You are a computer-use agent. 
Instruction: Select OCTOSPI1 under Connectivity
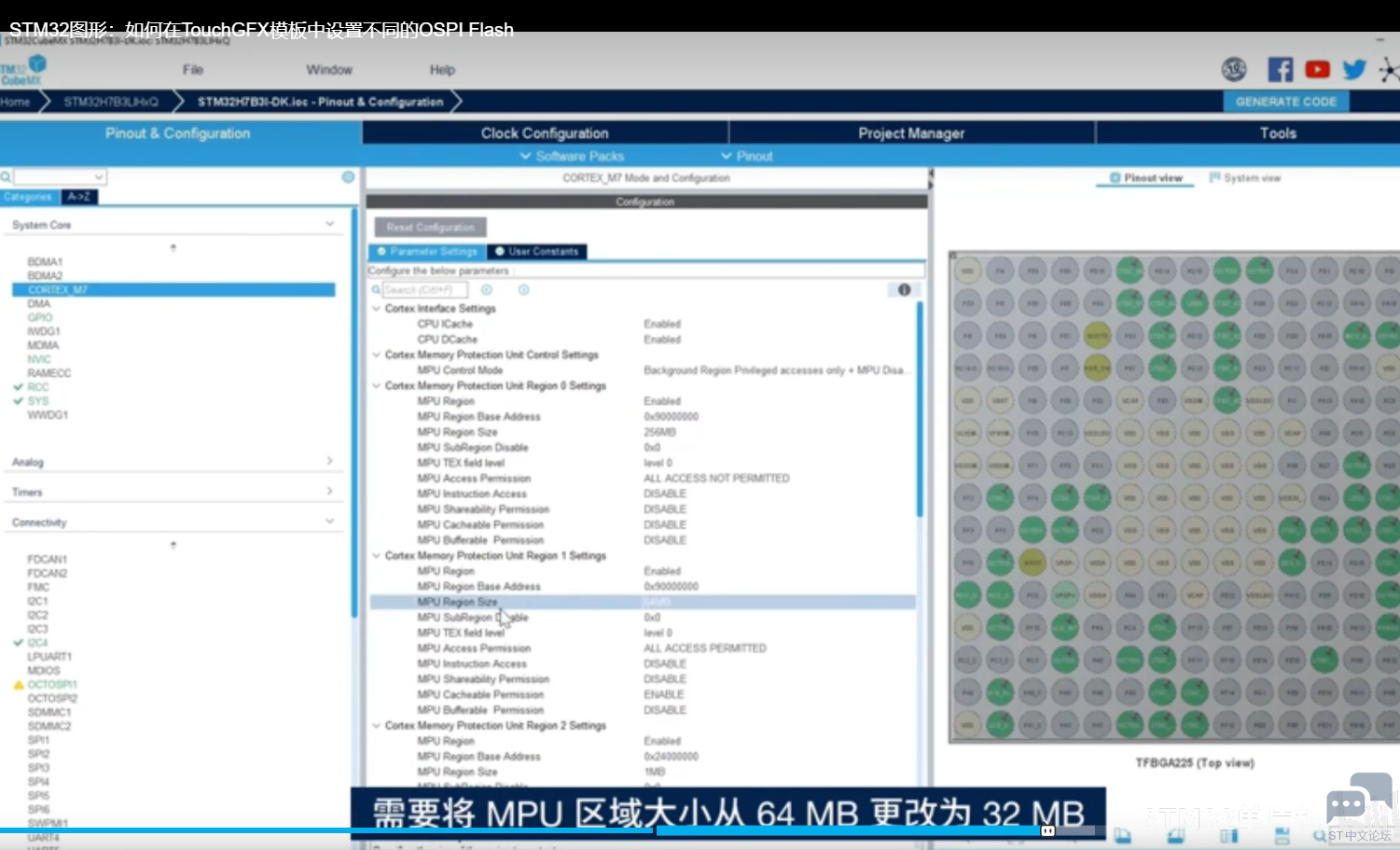click(52, 685)
